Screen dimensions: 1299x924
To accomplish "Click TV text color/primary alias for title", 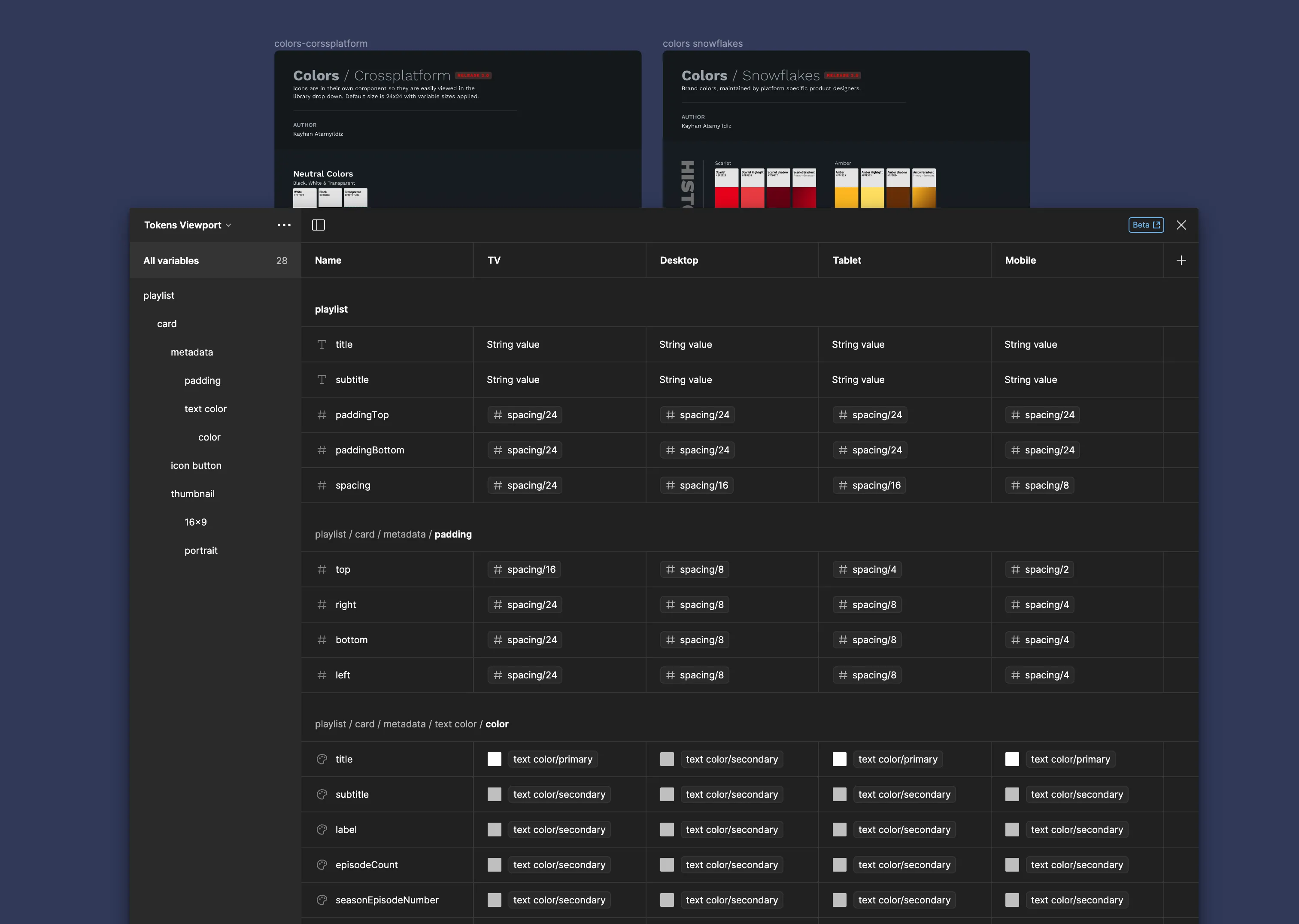I will click(x=553, y=760).
